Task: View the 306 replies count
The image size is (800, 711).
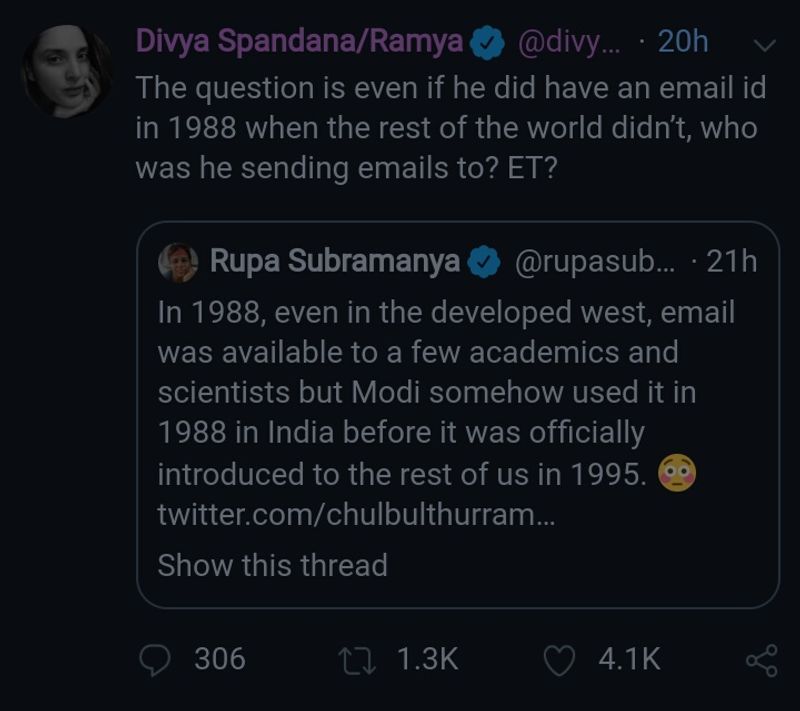Action: [219, 659]
